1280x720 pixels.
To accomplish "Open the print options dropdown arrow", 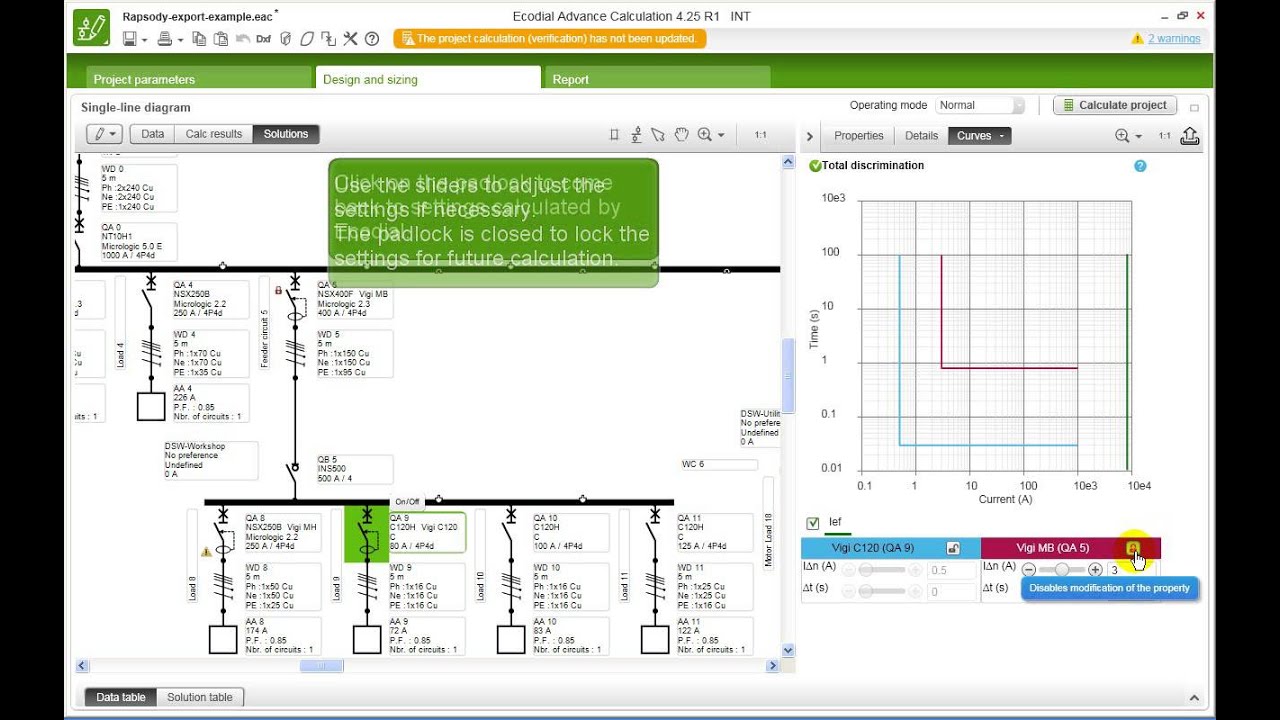I will [180, 40].
